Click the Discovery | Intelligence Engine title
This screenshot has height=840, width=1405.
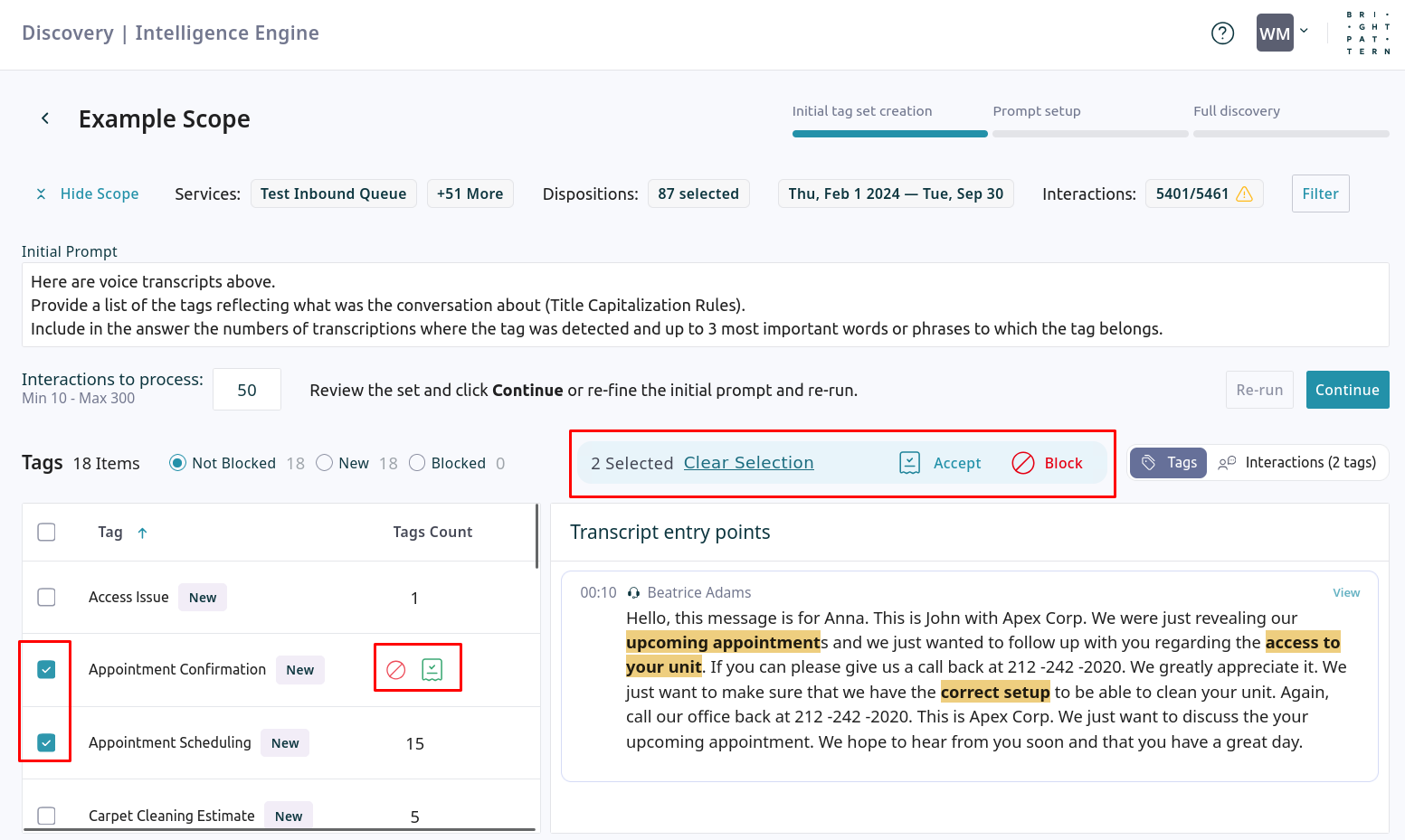click(x=170, y=33)
